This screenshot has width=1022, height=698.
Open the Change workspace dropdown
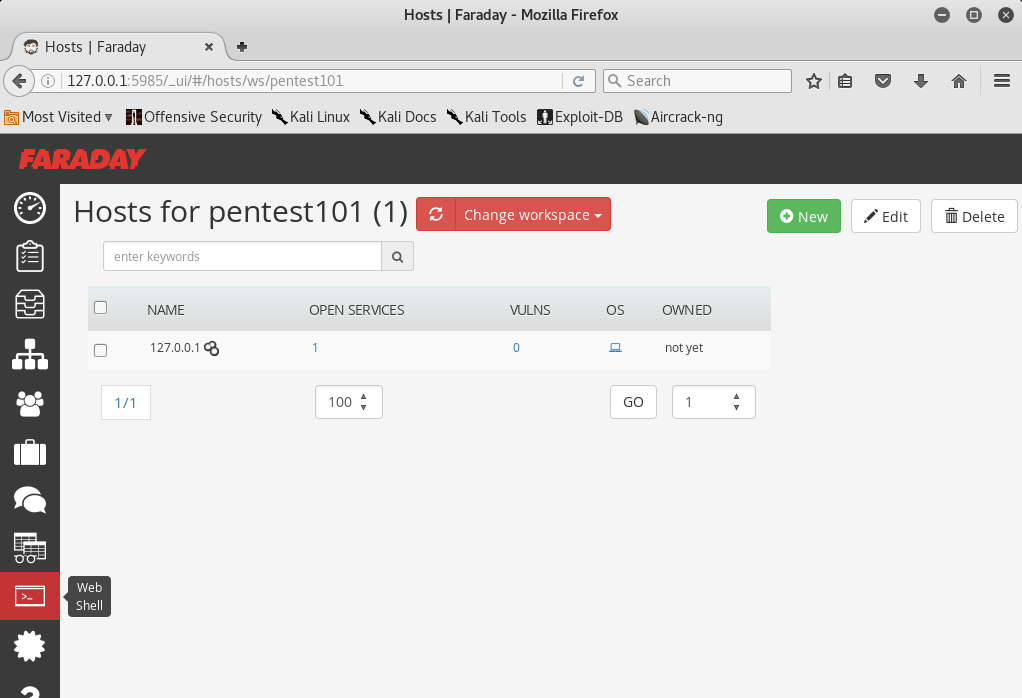click(x=533, y=214)
